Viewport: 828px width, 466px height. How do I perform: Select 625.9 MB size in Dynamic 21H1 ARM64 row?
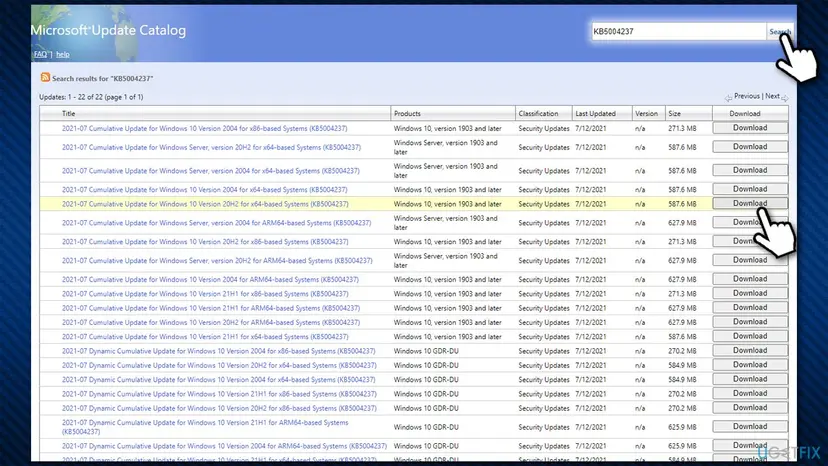(682, 427)
